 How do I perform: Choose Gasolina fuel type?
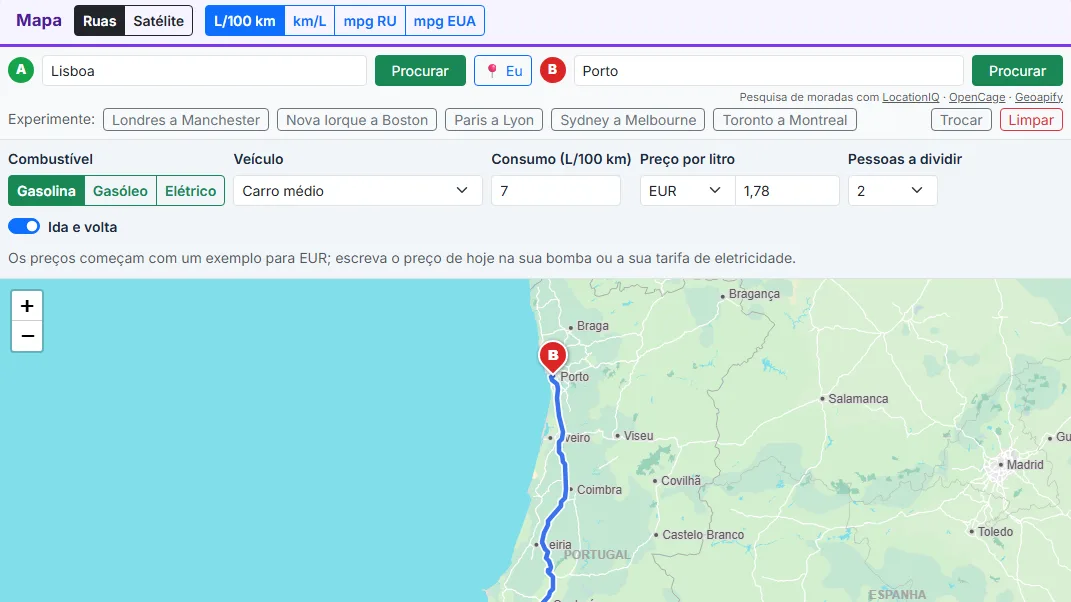[x=46, y=191]
